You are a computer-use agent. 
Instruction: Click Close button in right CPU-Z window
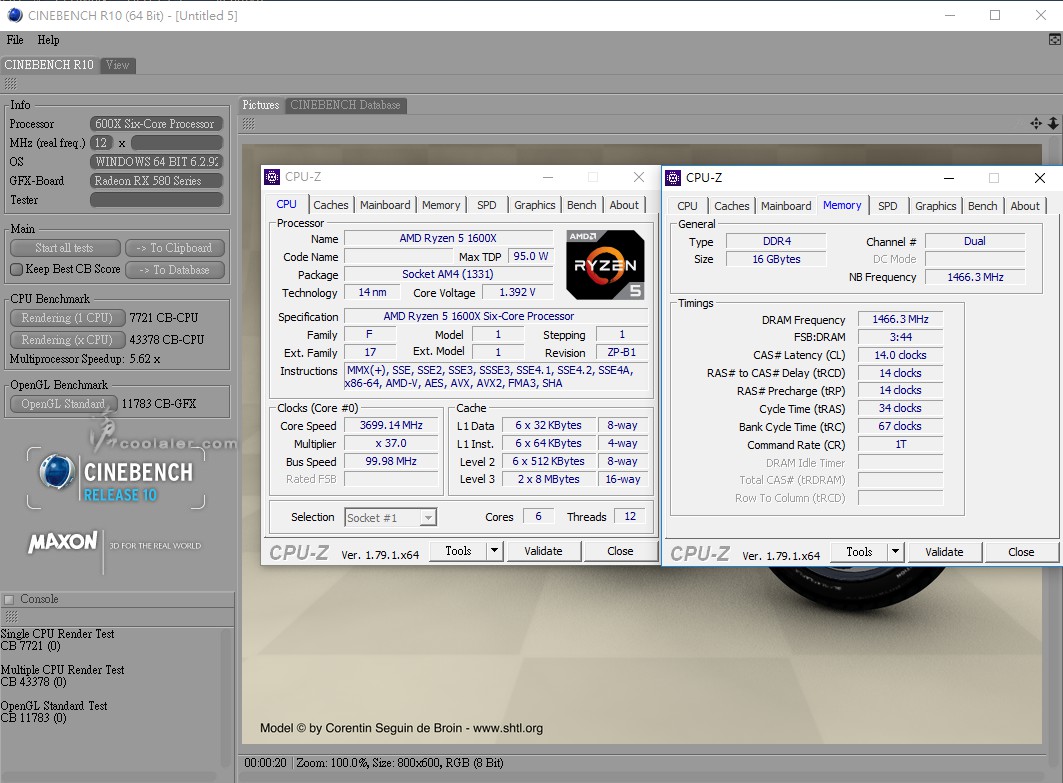point(1021,552)
